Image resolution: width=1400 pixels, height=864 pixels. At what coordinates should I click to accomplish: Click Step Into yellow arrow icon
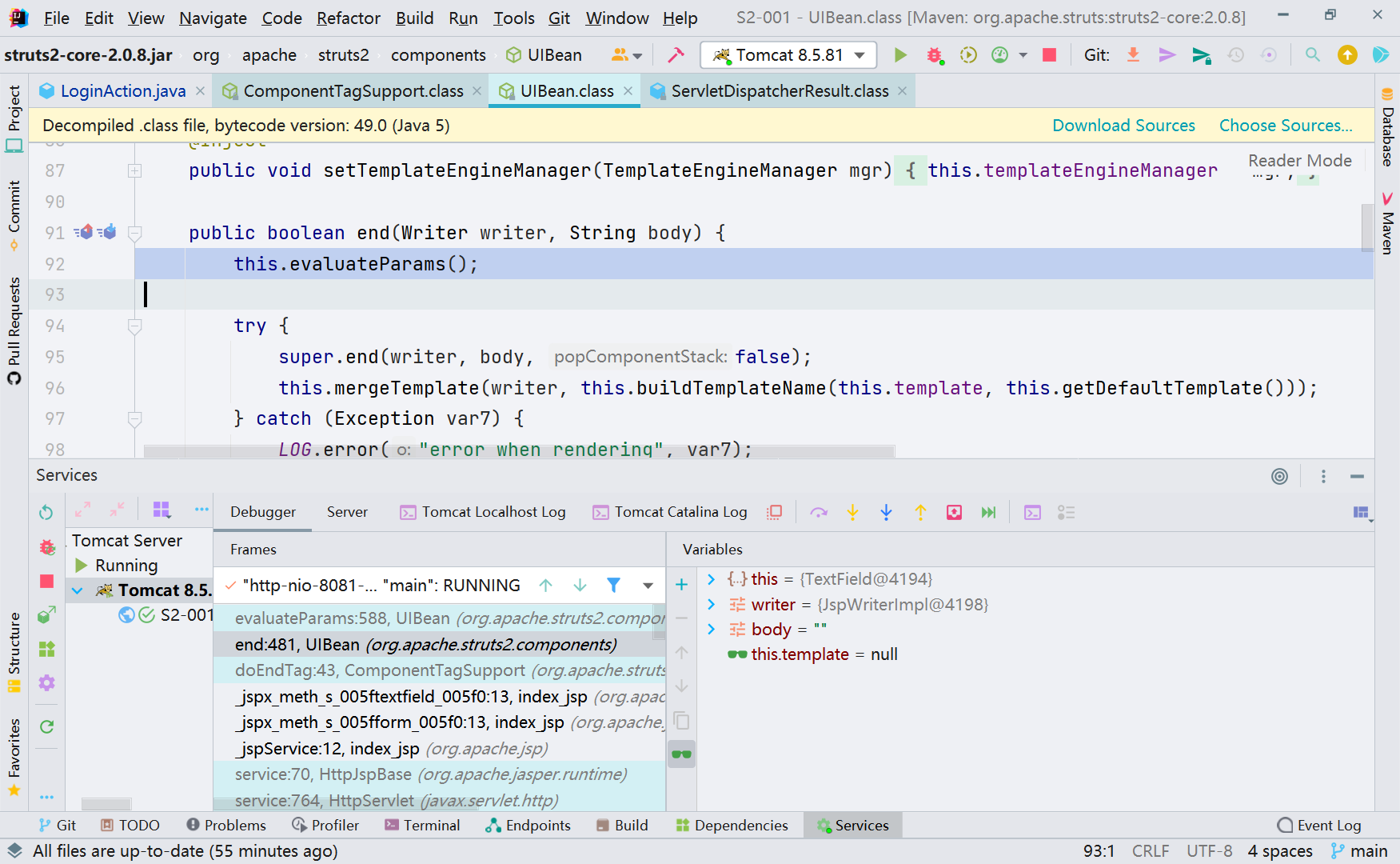tap(852, 513)
